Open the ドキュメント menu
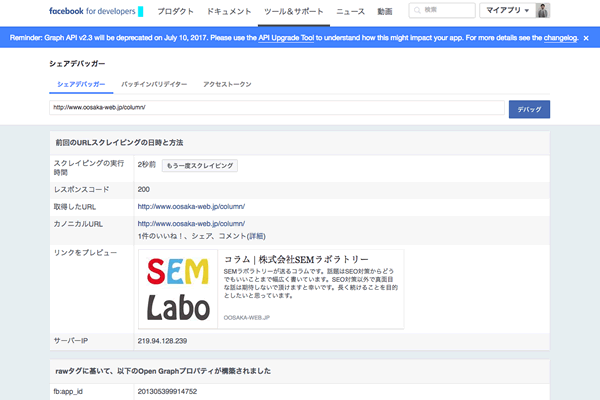600x400 pixels. [x=228, y=11]
